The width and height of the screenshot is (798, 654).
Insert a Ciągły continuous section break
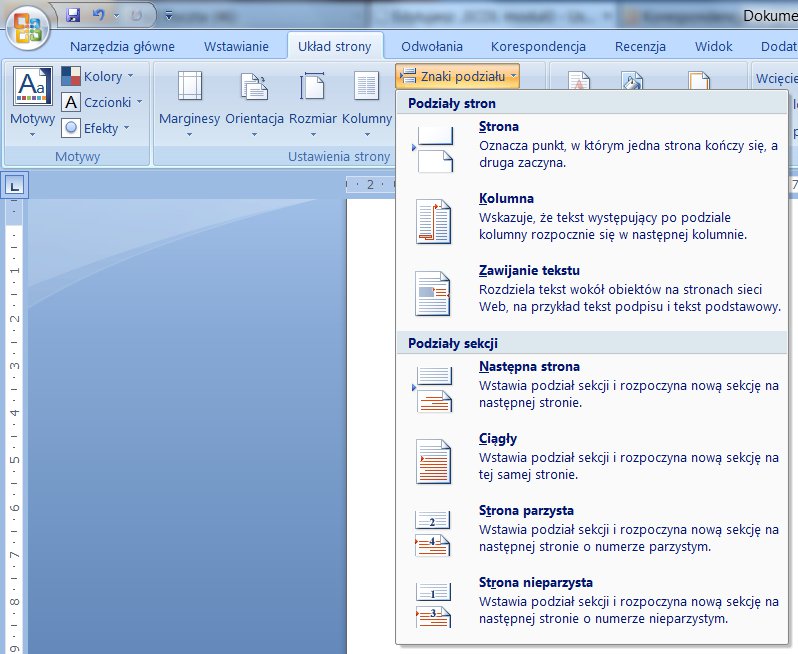[x=592, y=460]
